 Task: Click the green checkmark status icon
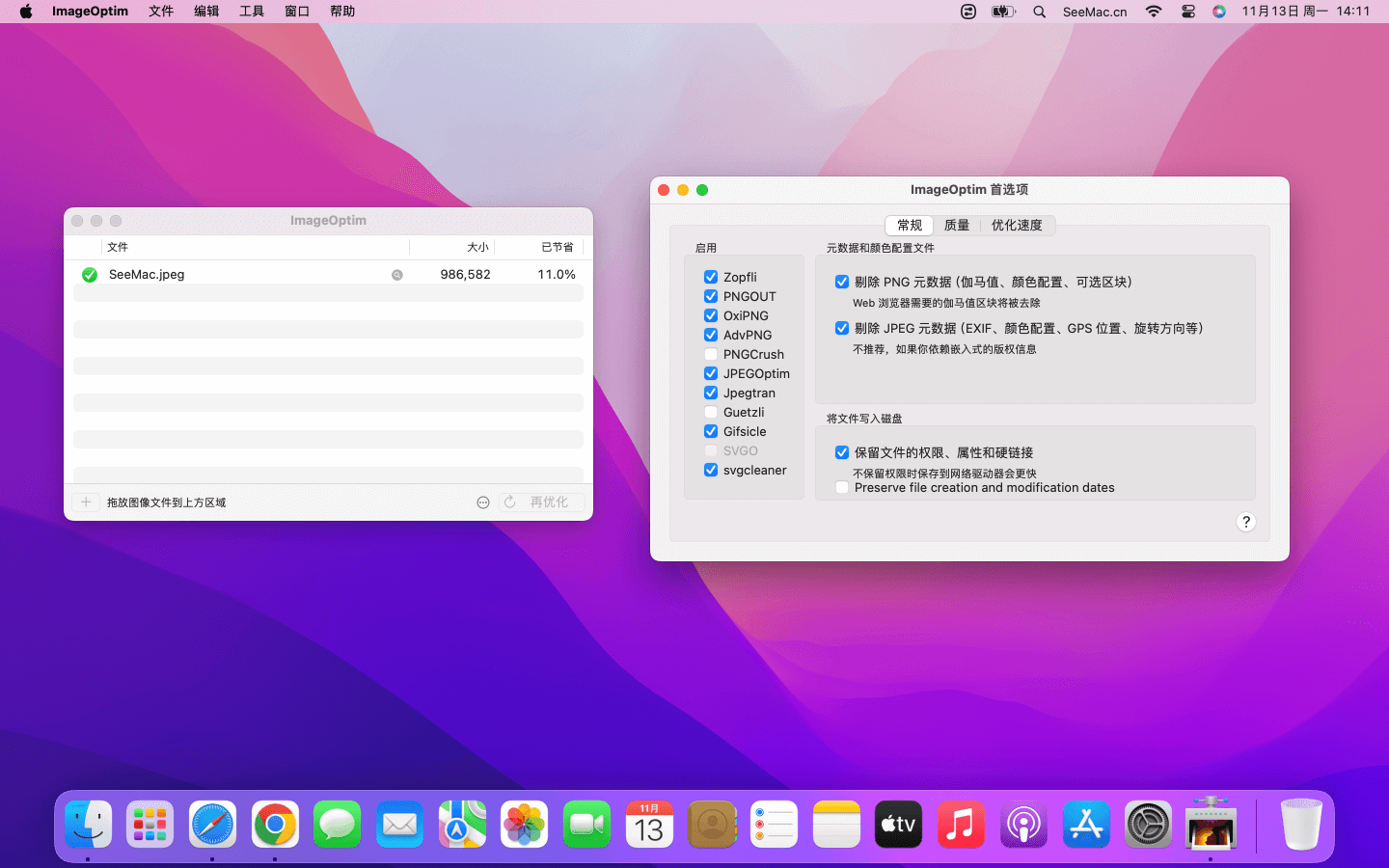click(x=90, y=275)
